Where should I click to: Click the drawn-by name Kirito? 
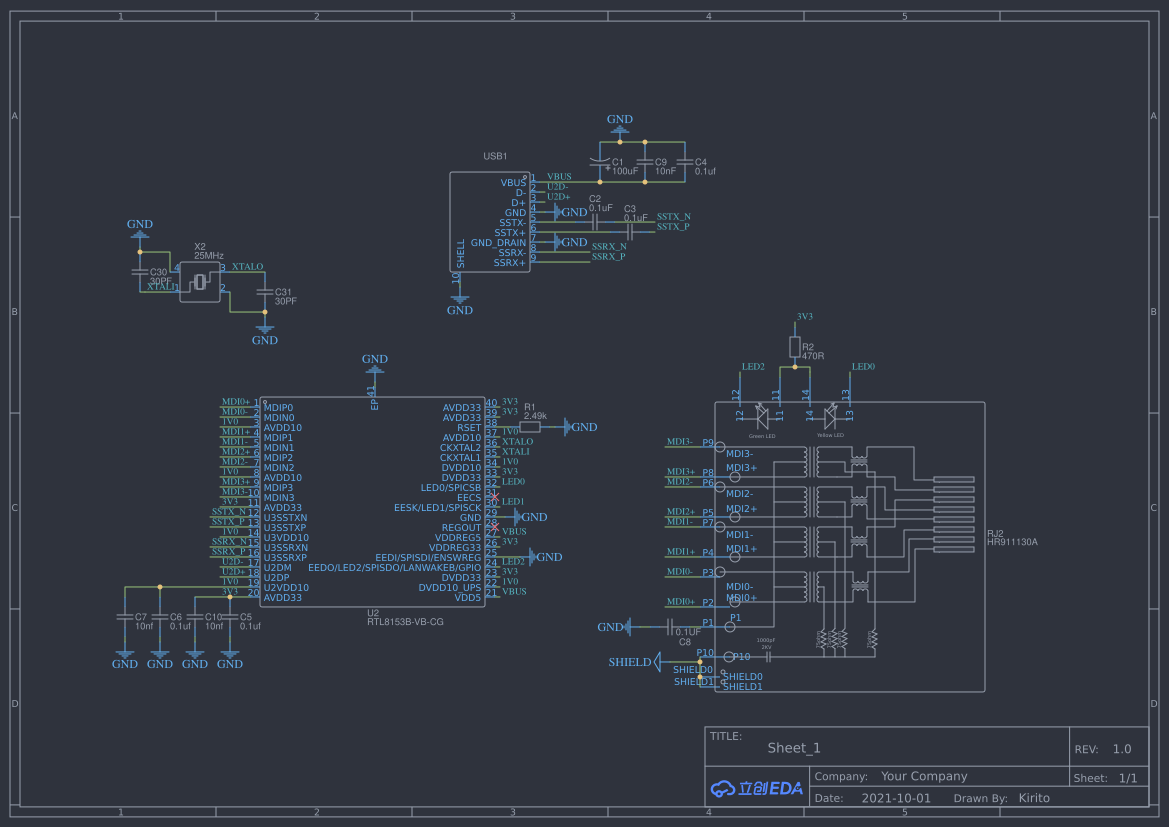tap(1034, 798)
